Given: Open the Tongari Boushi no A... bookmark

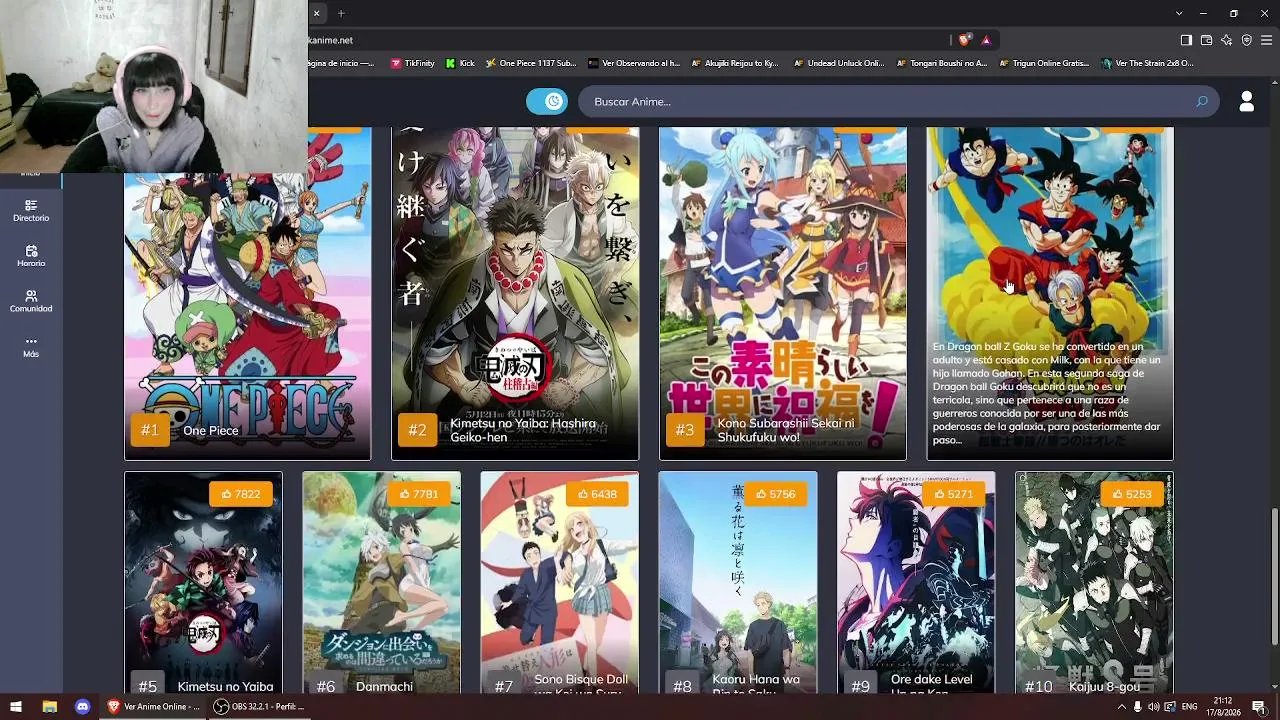Looking at the screenshot, I should point(942,63).
